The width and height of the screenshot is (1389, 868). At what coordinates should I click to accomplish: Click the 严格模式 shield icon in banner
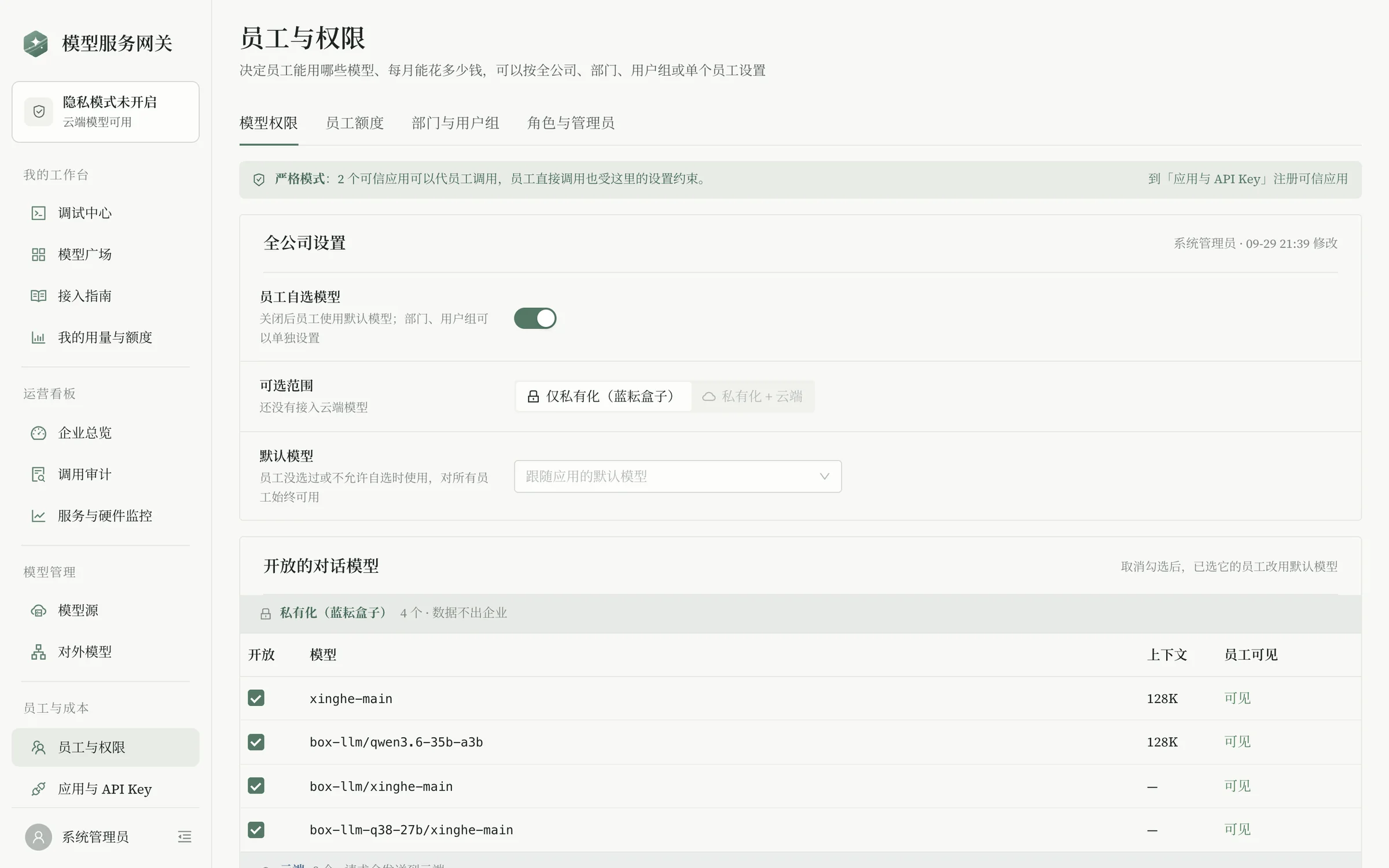coord(259,179)
